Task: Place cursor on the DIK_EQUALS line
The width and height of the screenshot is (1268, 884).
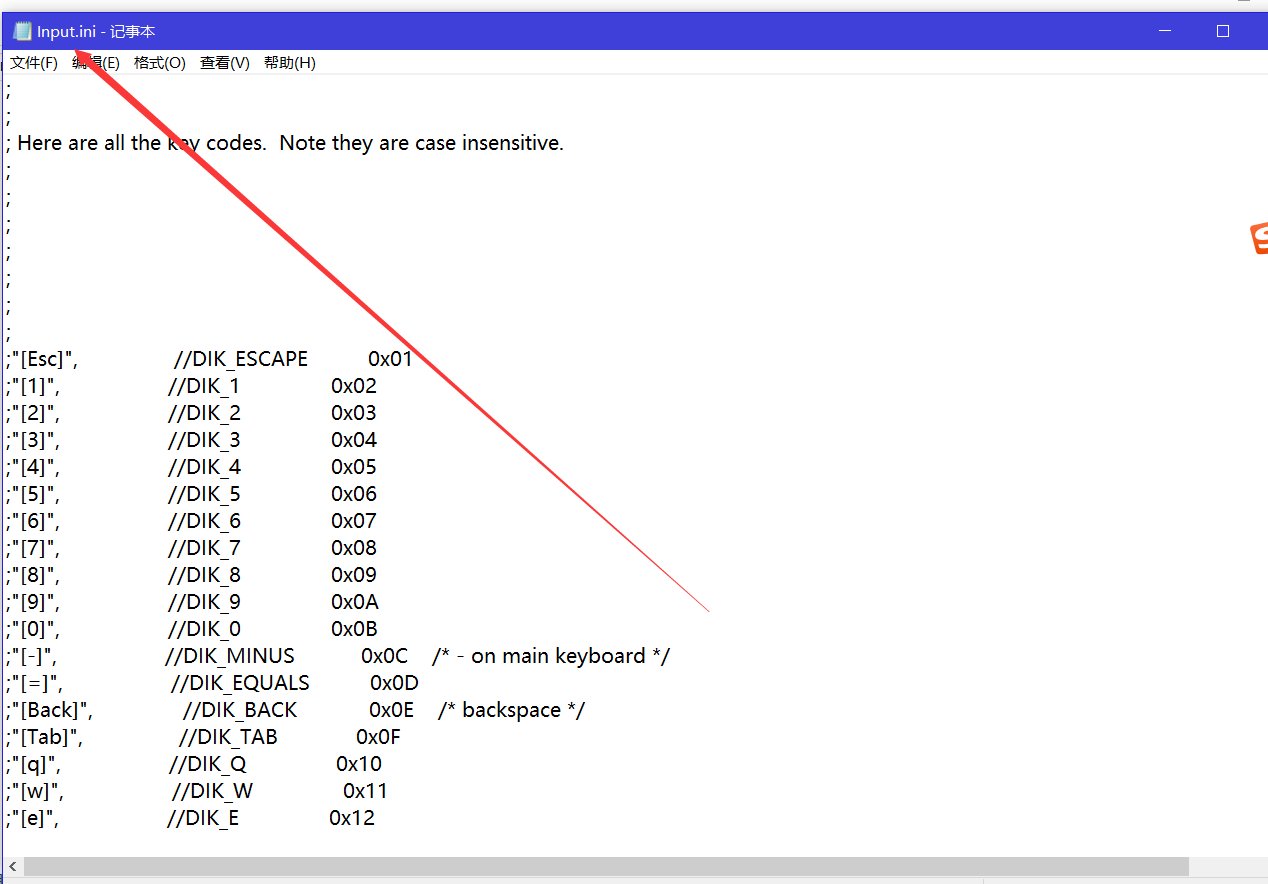Action: click(240, 683)
